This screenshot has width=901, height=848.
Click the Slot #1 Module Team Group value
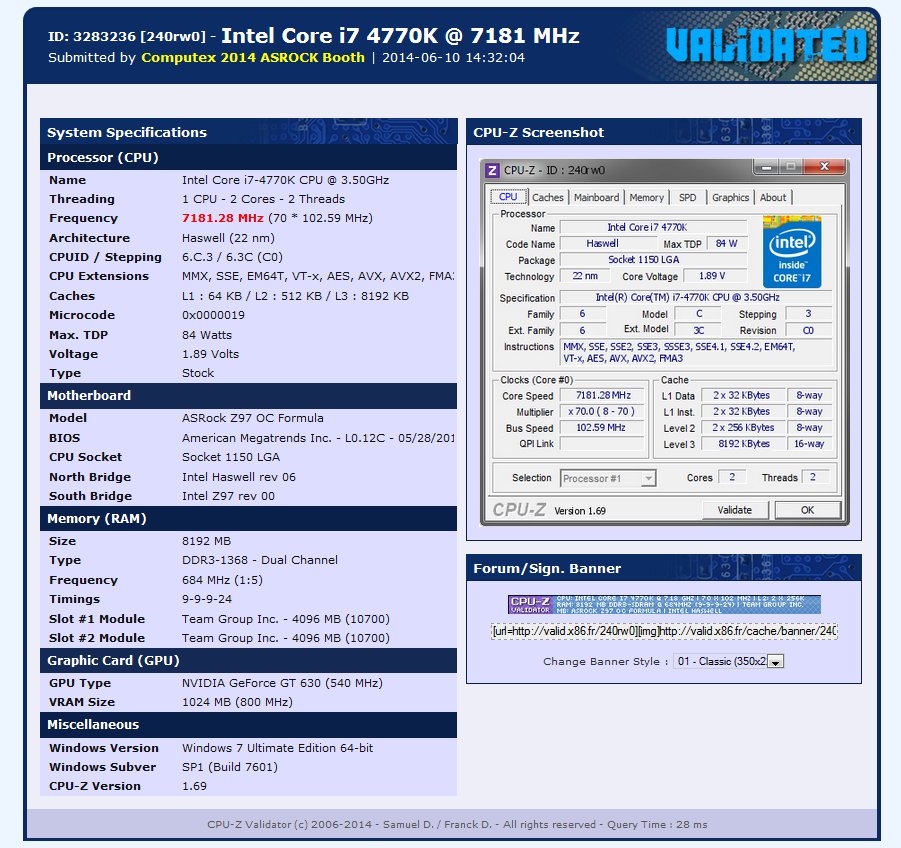point(286,619)
